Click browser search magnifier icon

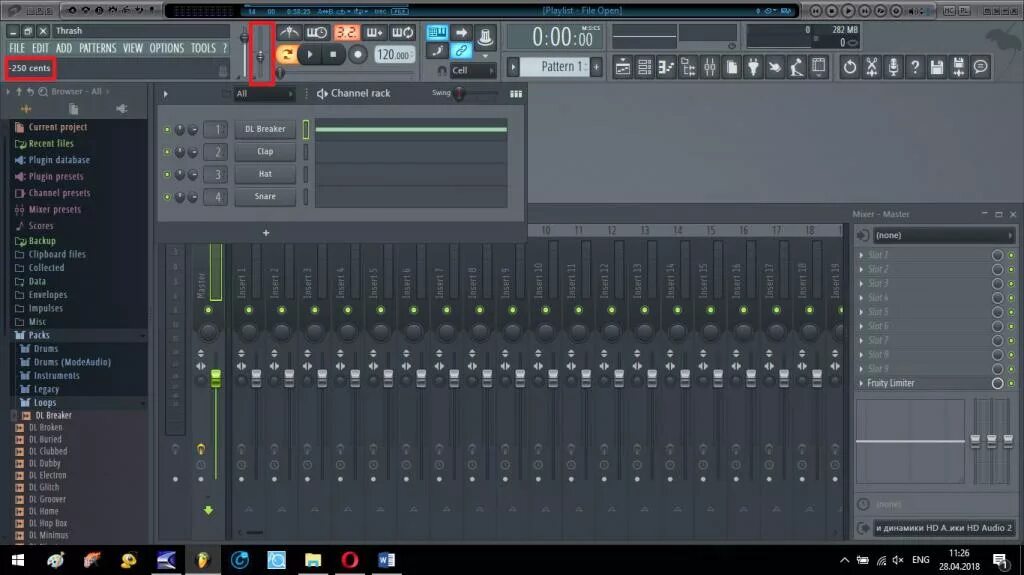(43, 91)
